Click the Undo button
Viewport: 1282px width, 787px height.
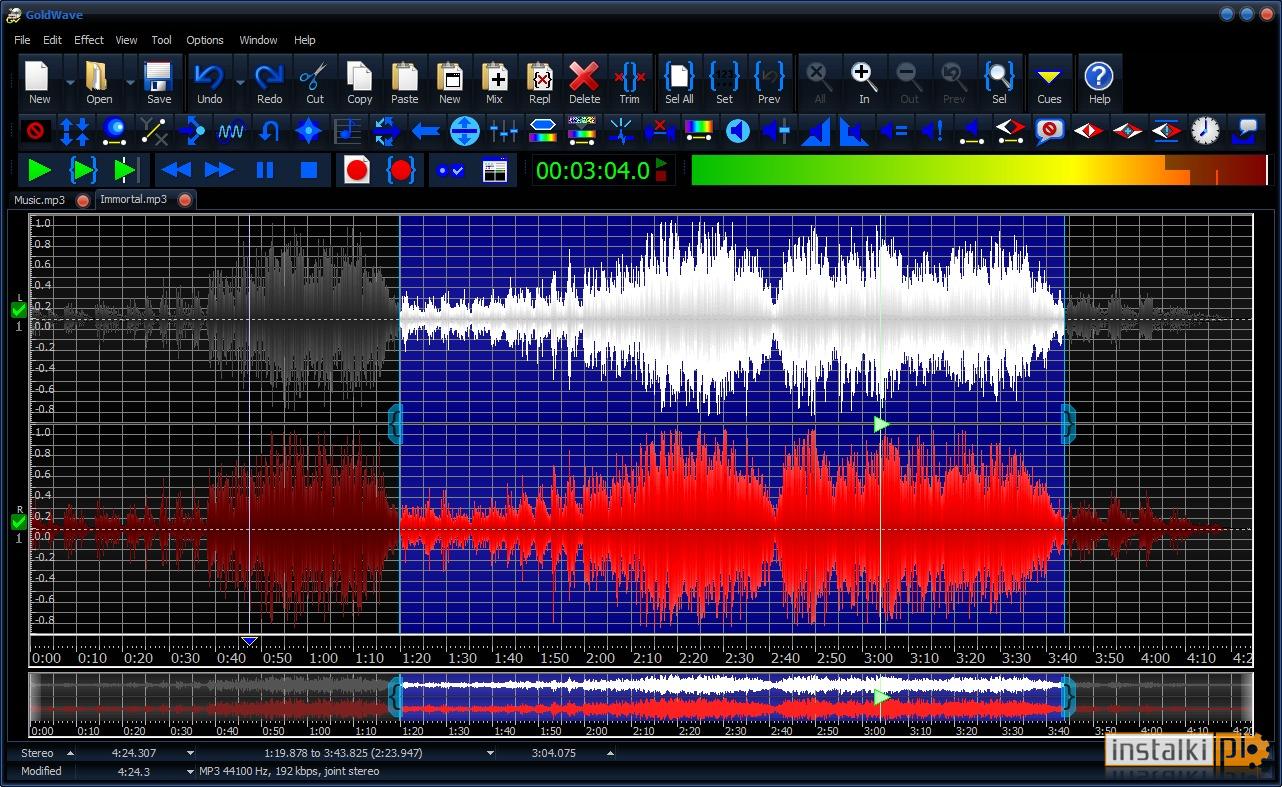[209, 82]
